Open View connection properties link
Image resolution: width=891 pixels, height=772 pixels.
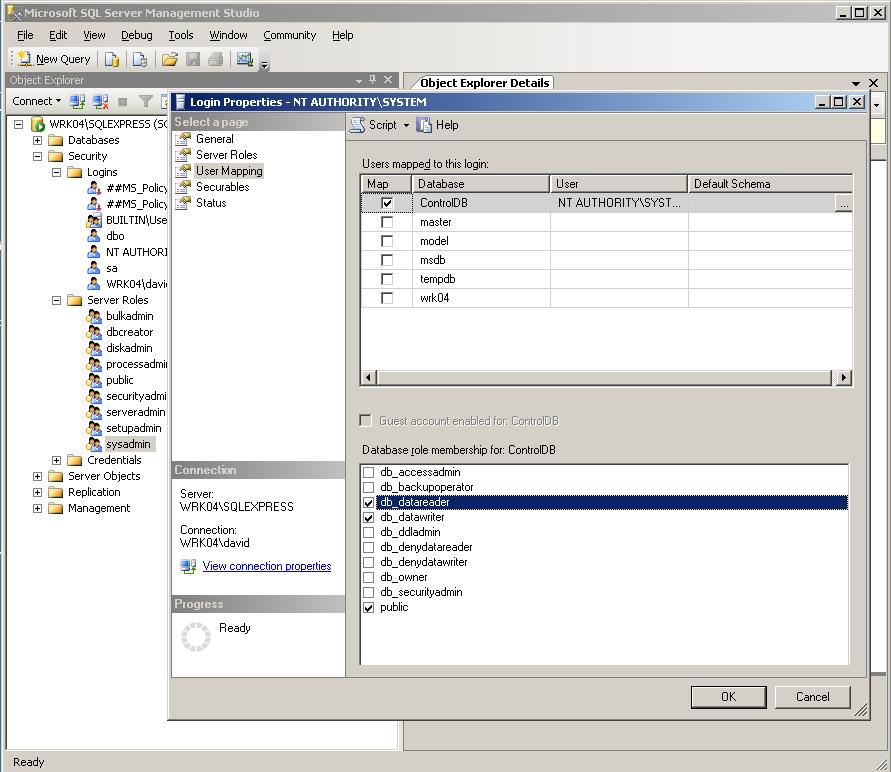click(266, 566)
